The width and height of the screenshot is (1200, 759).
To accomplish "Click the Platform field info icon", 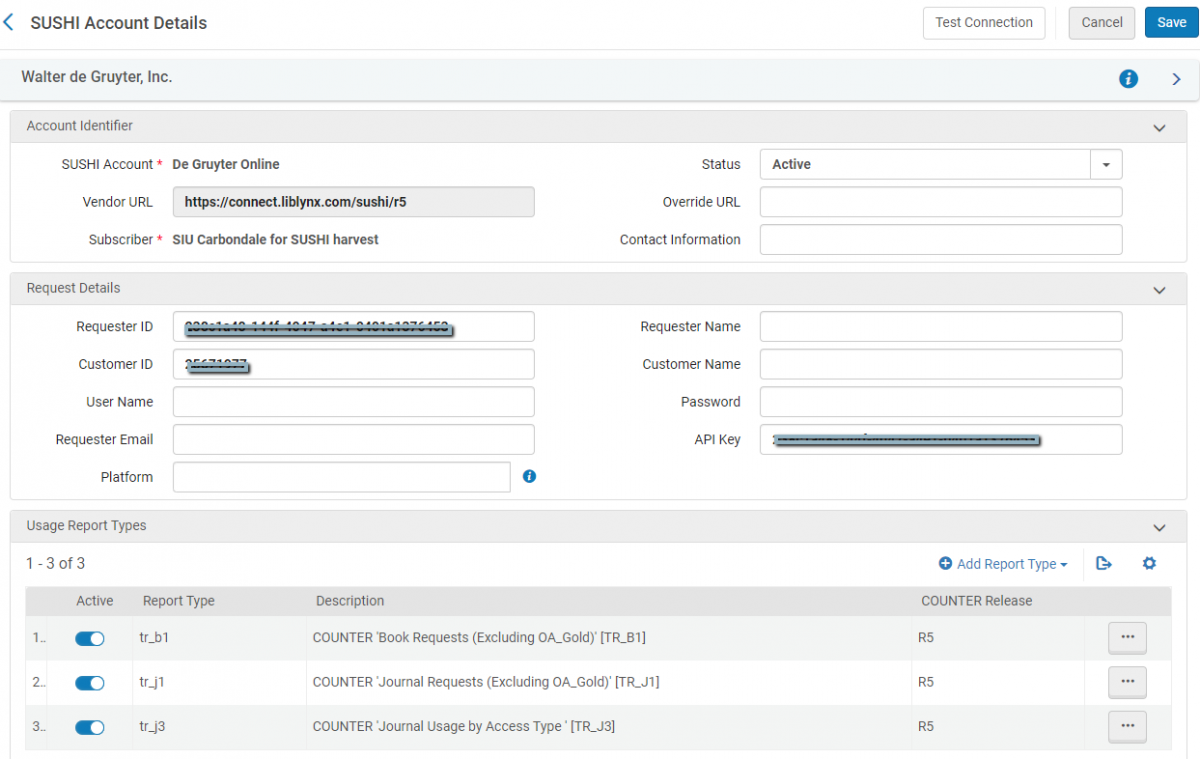I will 530,477.
